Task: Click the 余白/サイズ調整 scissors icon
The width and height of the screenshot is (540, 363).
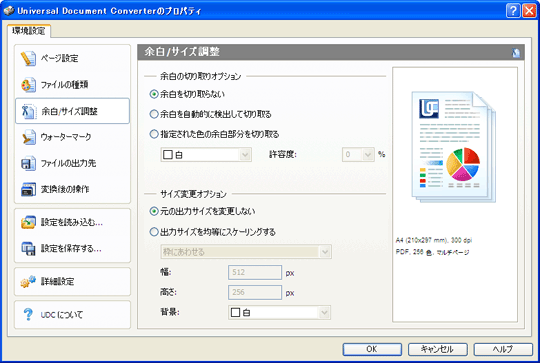Action: coord(28,111)
